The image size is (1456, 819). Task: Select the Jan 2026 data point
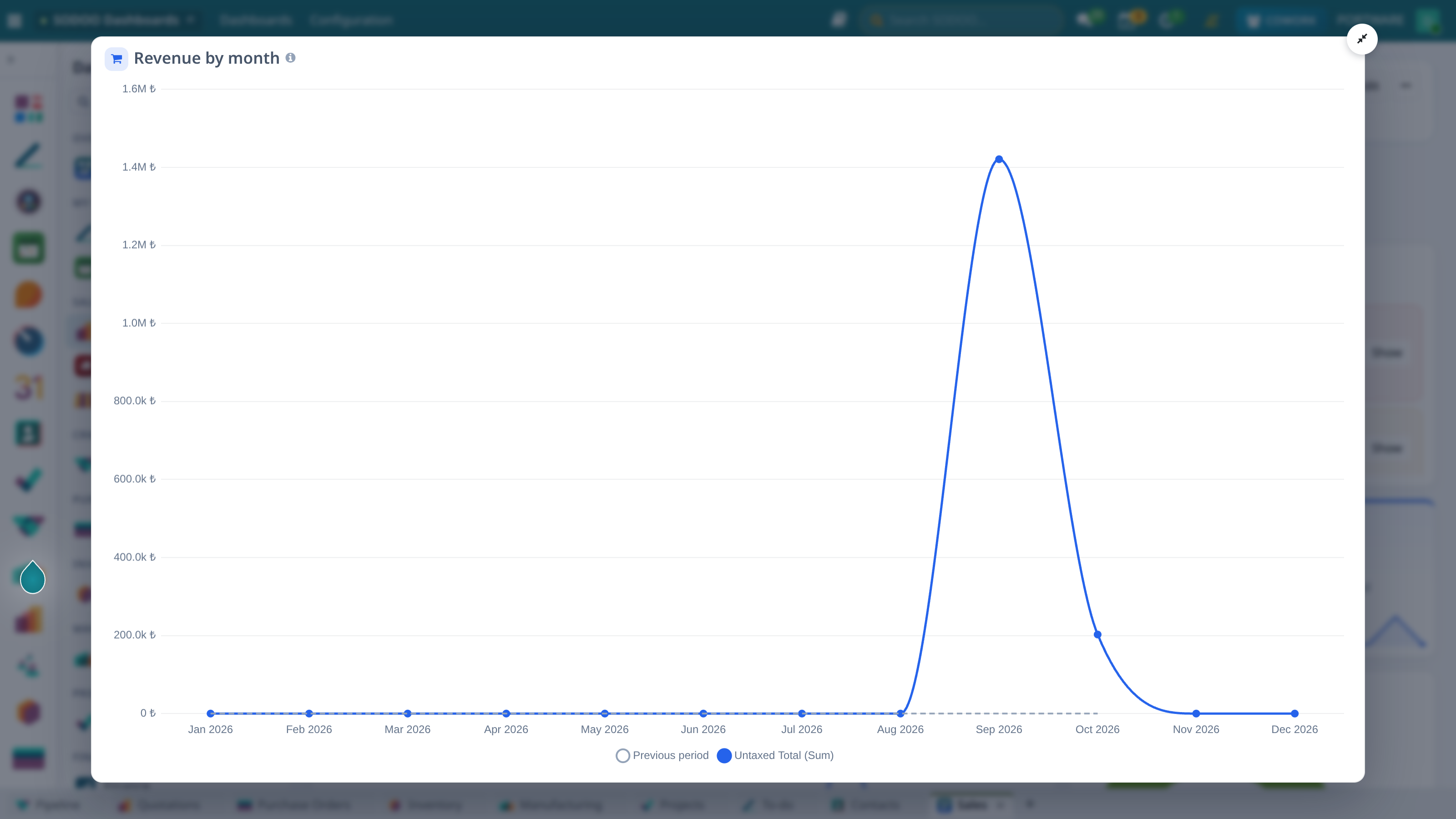tap(210, 713)
